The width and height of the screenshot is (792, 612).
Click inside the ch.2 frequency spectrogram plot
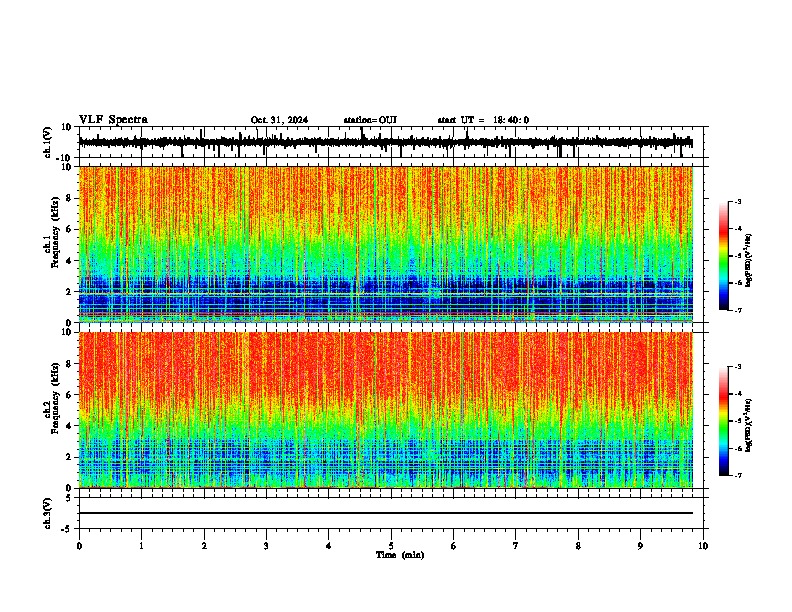pos(386,410)
